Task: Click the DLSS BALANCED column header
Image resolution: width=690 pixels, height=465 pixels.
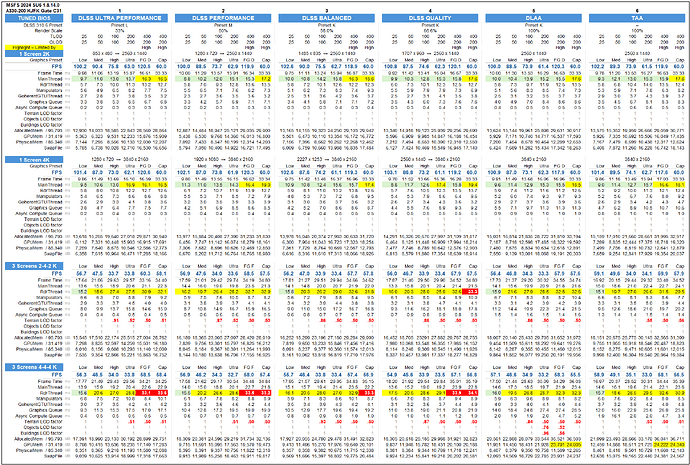Action: click(x=327, y=18)
